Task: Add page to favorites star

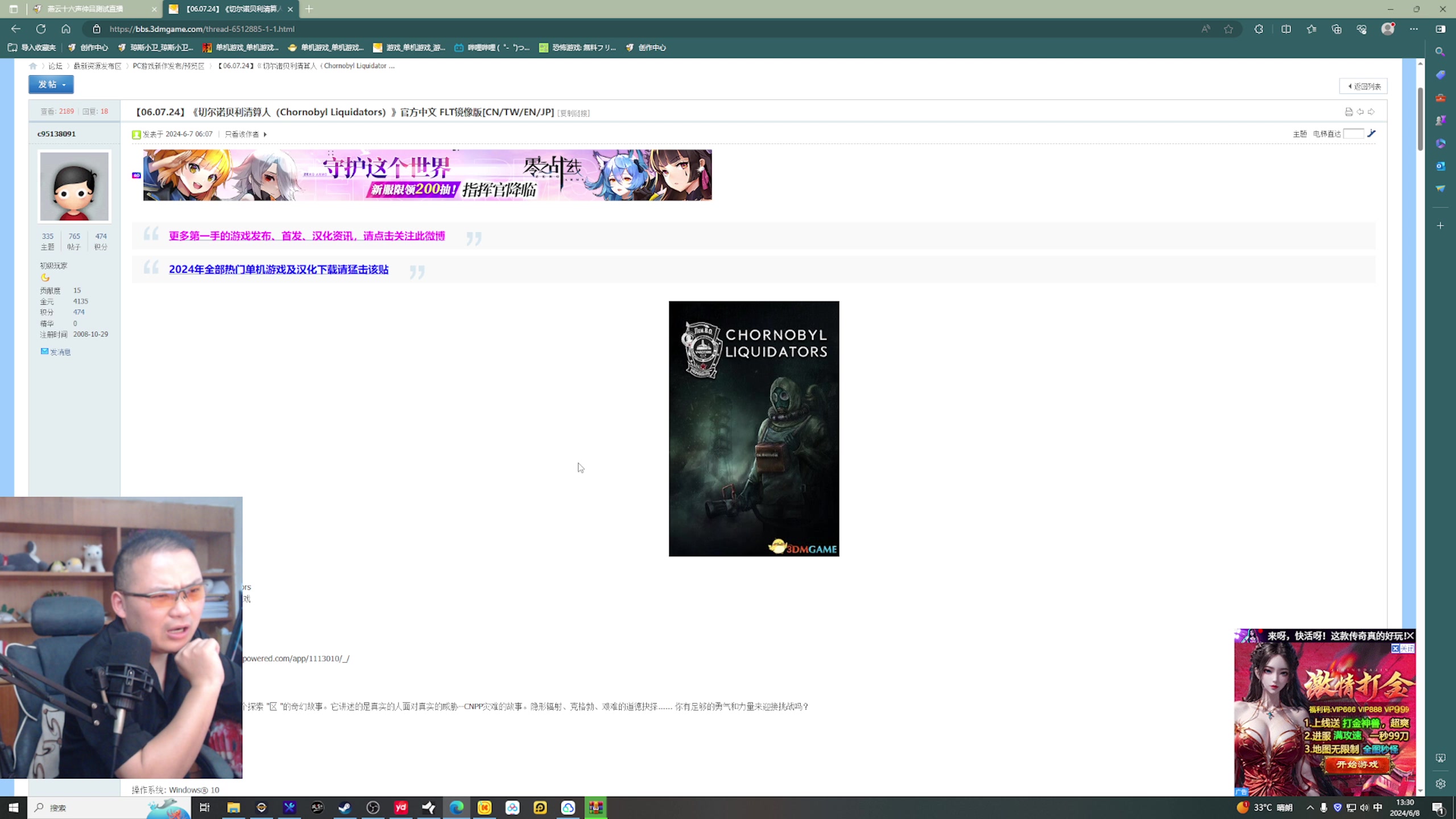Action: (1228, 29)
